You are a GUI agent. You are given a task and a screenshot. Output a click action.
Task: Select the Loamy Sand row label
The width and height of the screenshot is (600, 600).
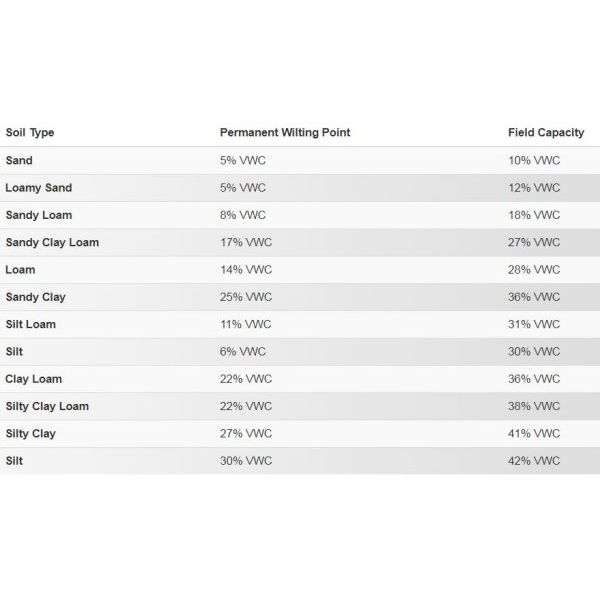pyautogui.click(x=39, y=188)
